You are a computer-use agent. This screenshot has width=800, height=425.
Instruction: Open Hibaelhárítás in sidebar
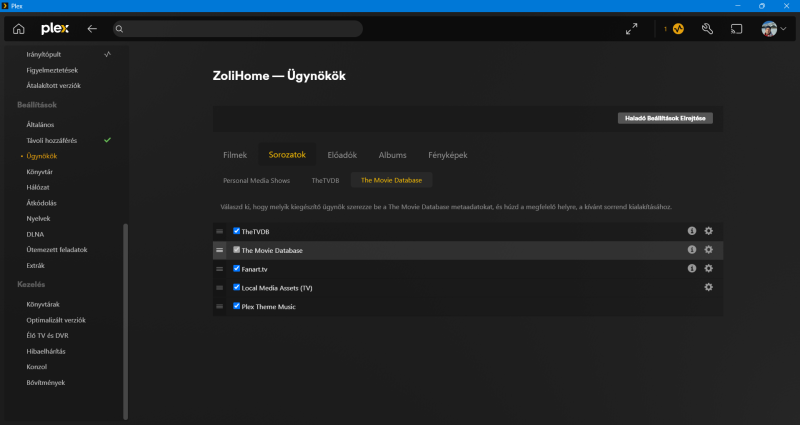(46, 352)
